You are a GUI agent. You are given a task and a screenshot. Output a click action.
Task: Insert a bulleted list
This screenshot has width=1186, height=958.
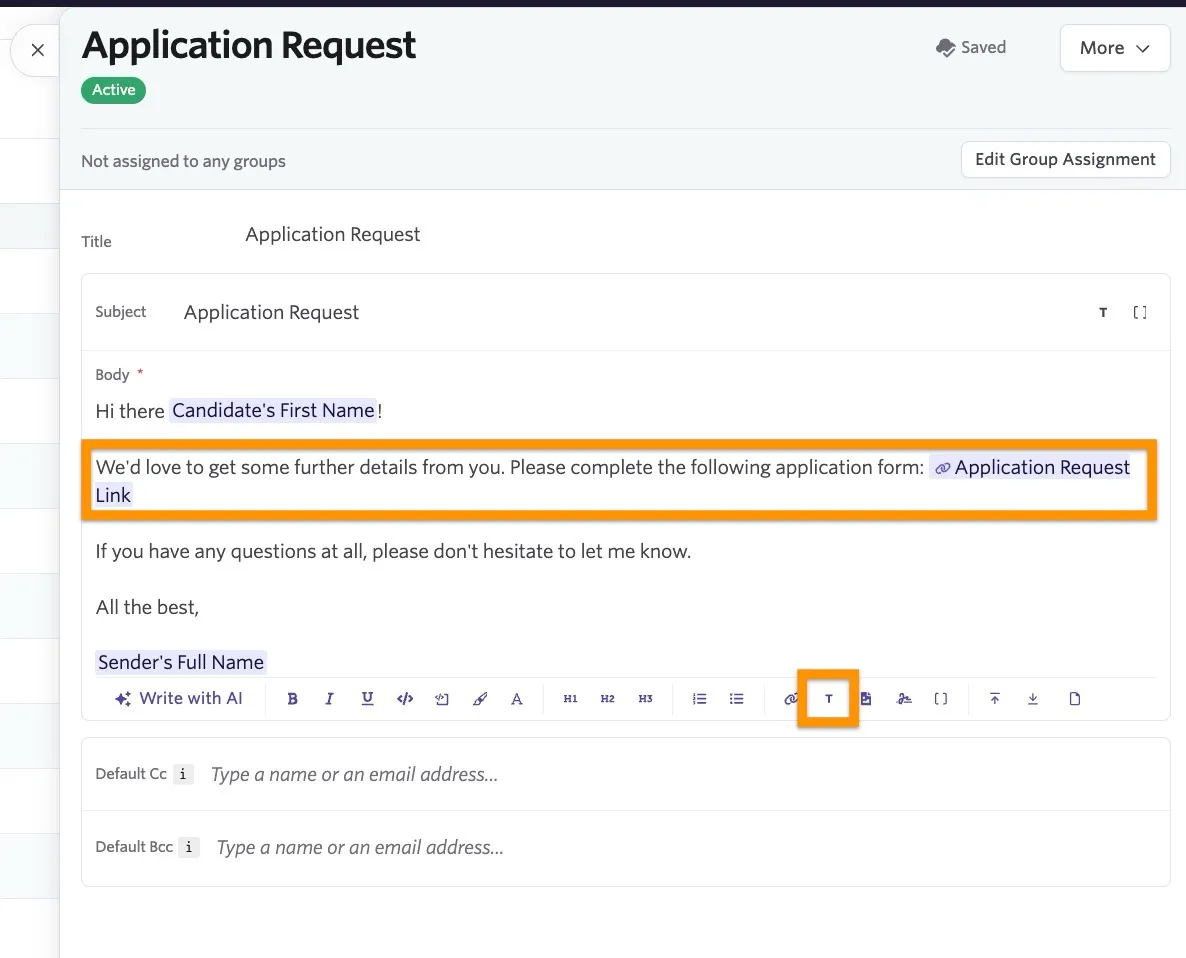point(737,699)
